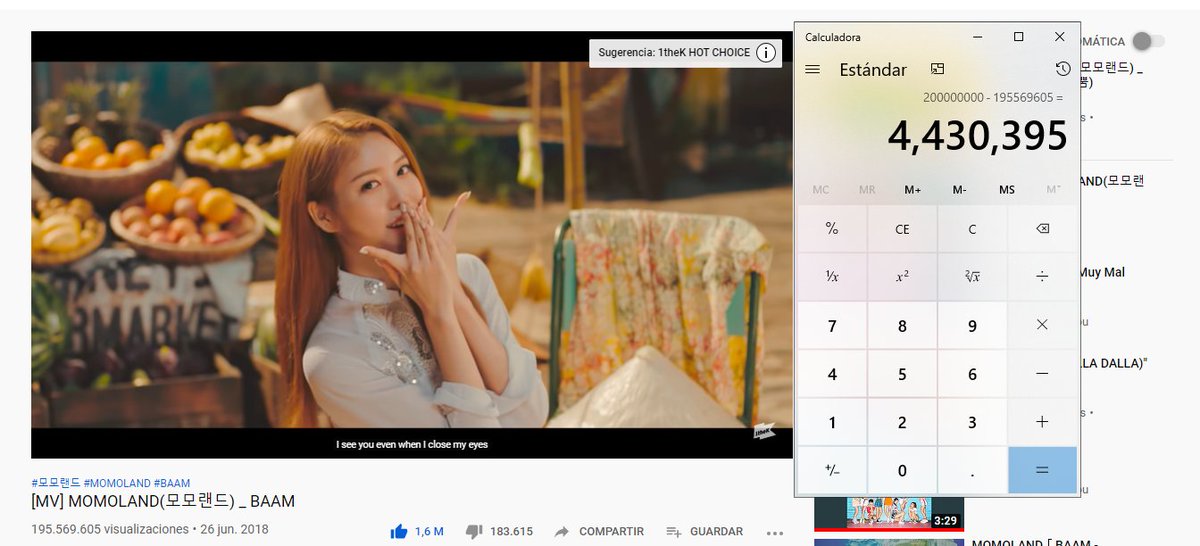Image resolution: width=1200 pixels, height=546 pixels.
Task: Click the M+ memory add button
Action: point(913,190)
